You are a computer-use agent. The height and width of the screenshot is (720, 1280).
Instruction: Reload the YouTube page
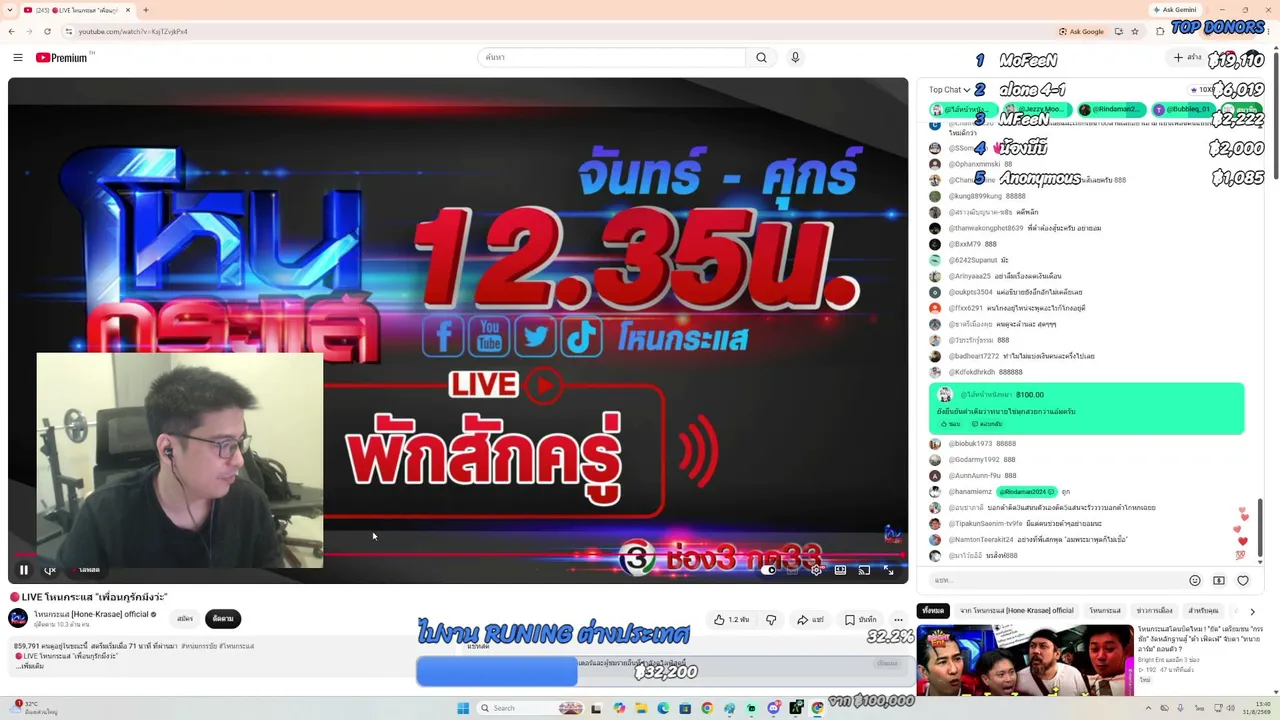click(x=47, y=31)
